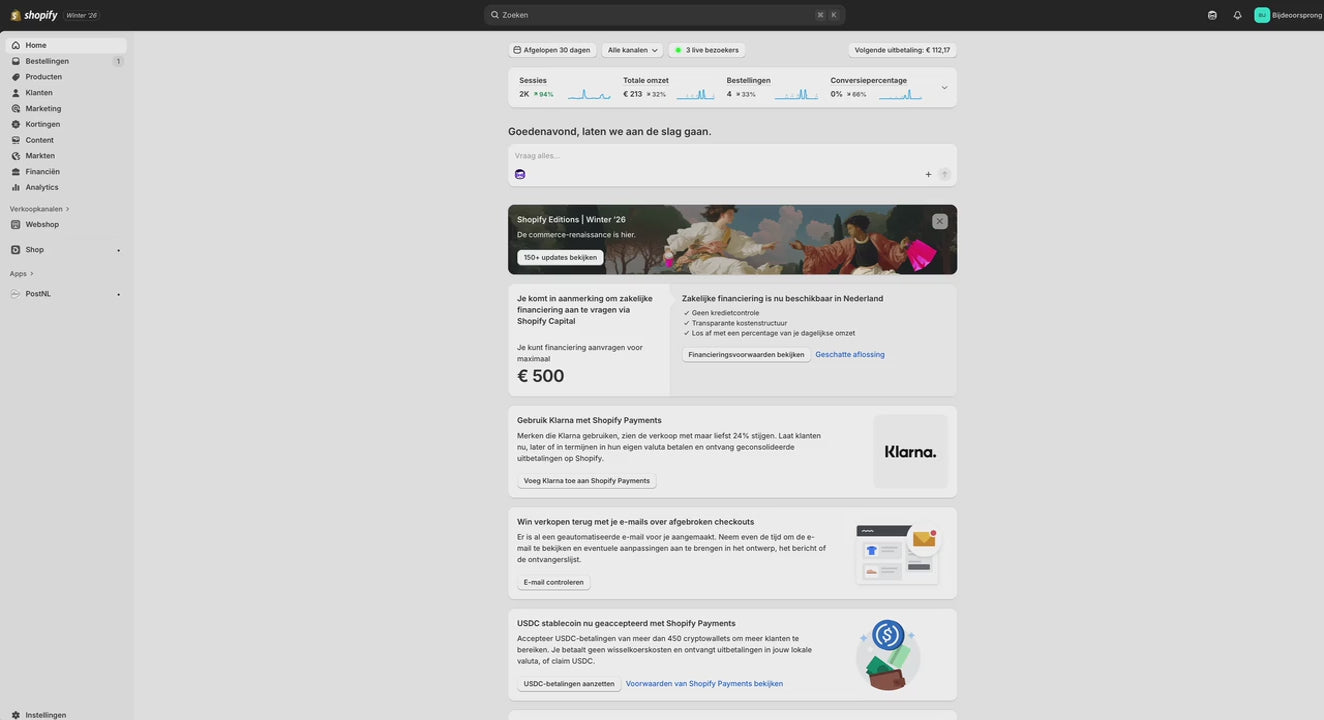Click USDC-betalingen aanzetten button

click(569, 684)
